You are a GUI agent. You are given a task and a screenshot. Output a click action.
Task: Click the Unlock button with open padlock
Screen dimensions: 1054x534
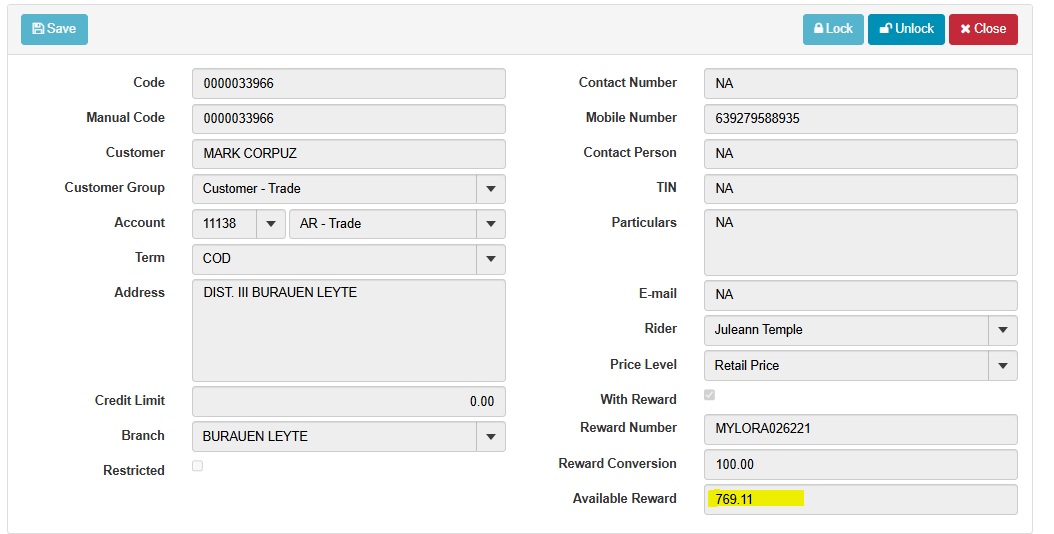906,29
